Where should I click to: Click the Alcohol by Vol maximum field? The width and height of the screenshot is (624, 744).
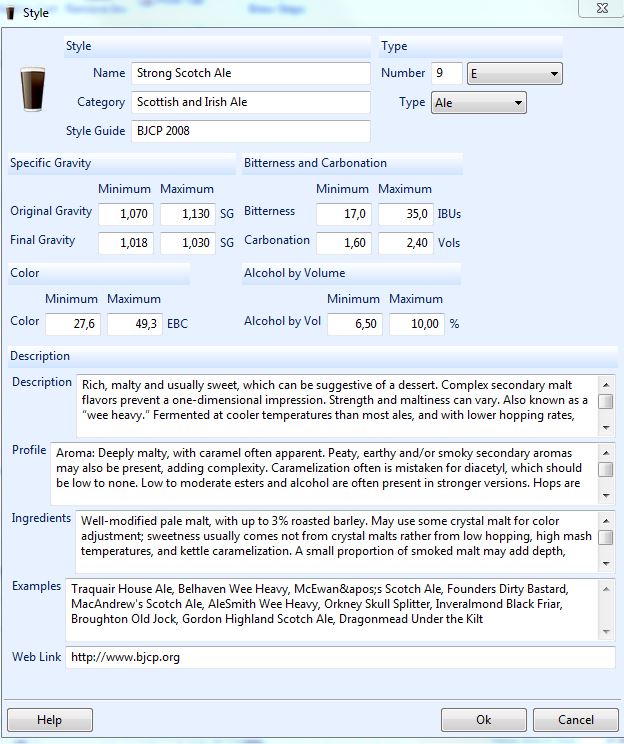417,324
